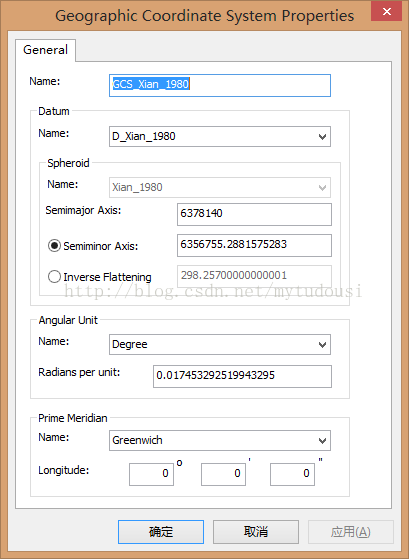Click the Prime Meridian group label

click(x=73, y=418)
